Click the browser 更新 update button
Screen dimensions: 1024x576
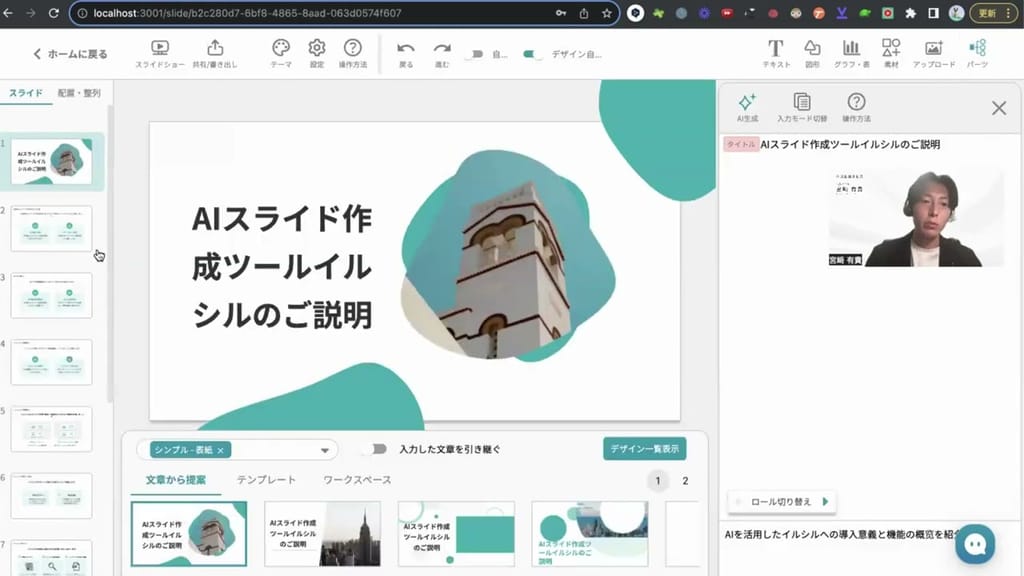click(992, 13)
